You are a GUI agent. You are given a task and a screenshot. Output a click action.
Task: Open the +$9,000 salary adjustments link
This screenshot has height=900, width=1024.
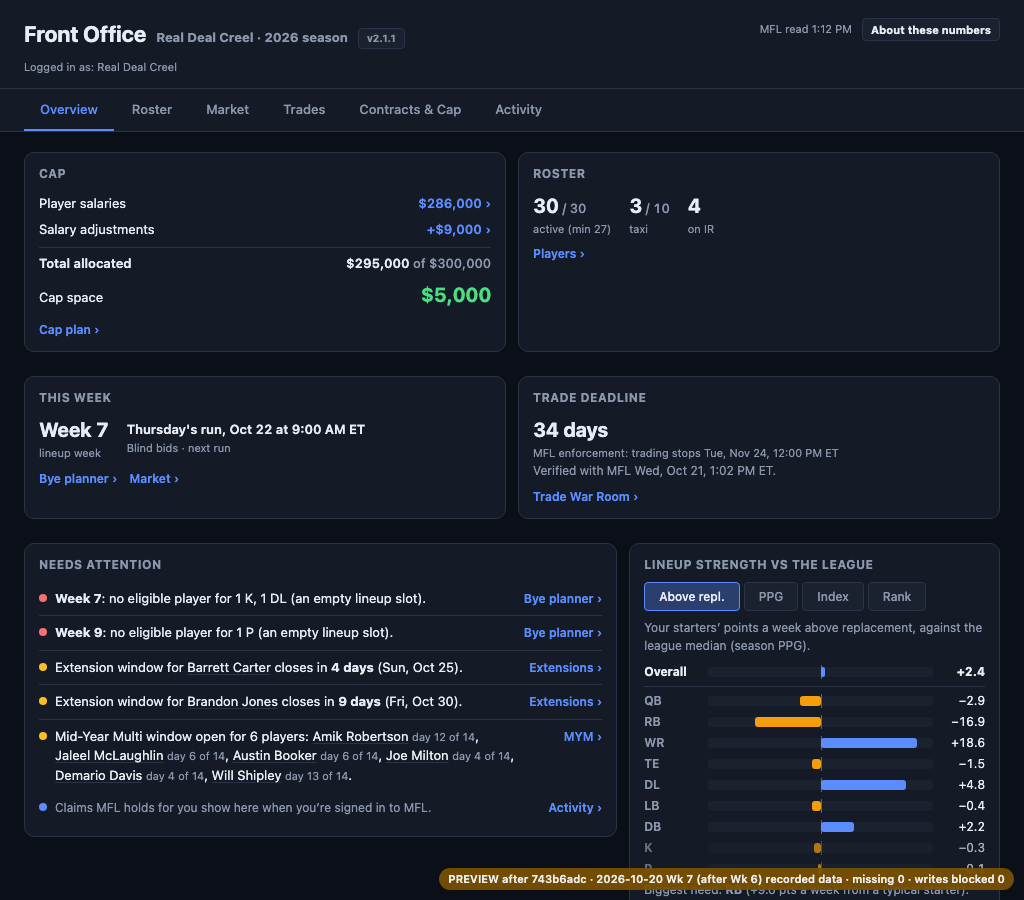click(x=458, y=230)
